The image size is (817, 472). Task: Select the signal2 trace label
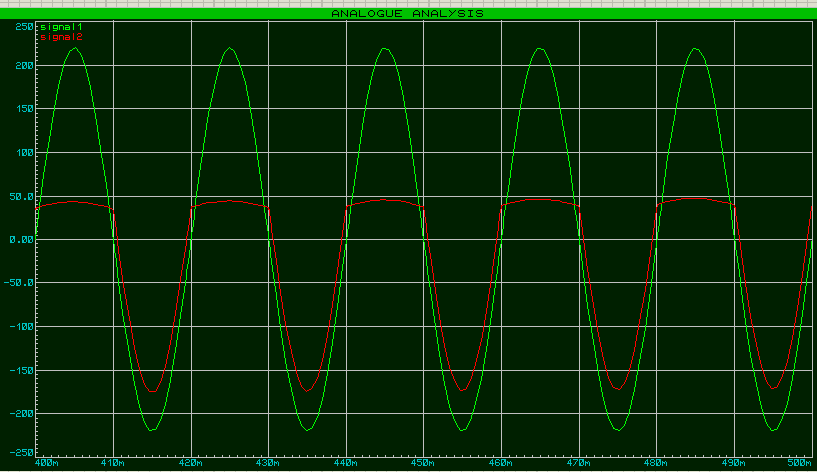61,37
